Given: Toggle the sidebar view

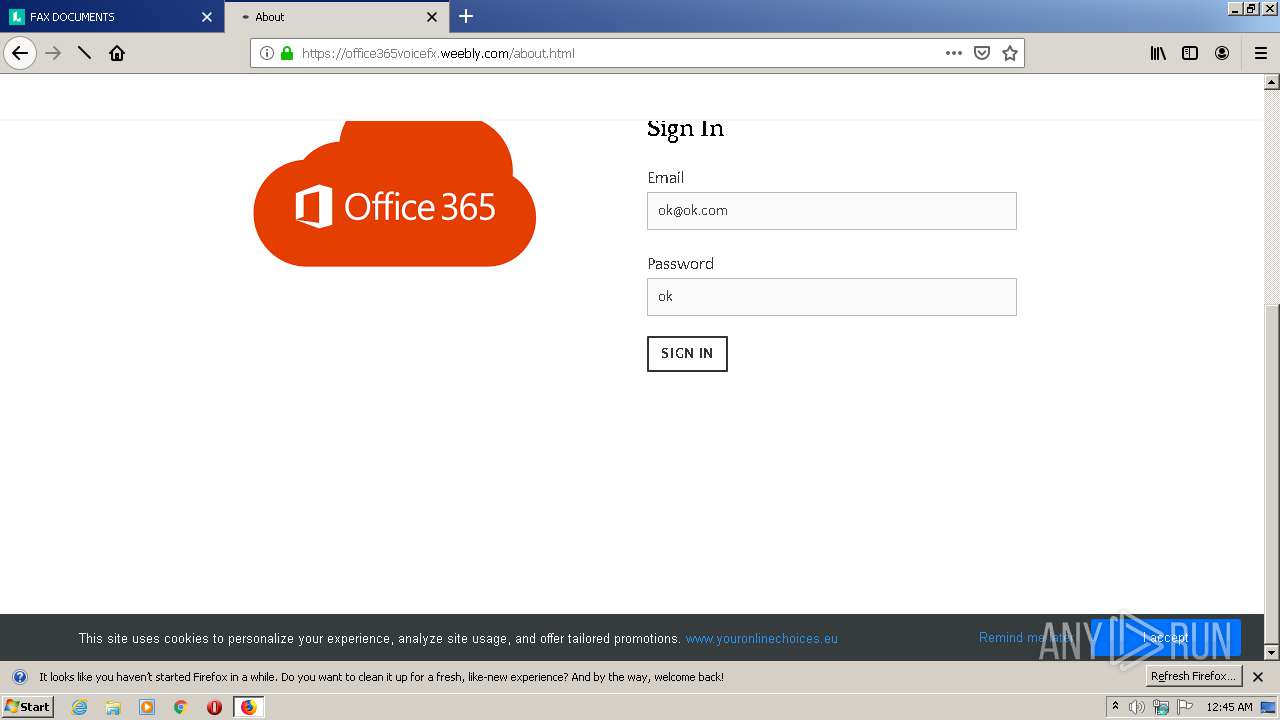Looking at the screenshot, I should point(1190,53).
